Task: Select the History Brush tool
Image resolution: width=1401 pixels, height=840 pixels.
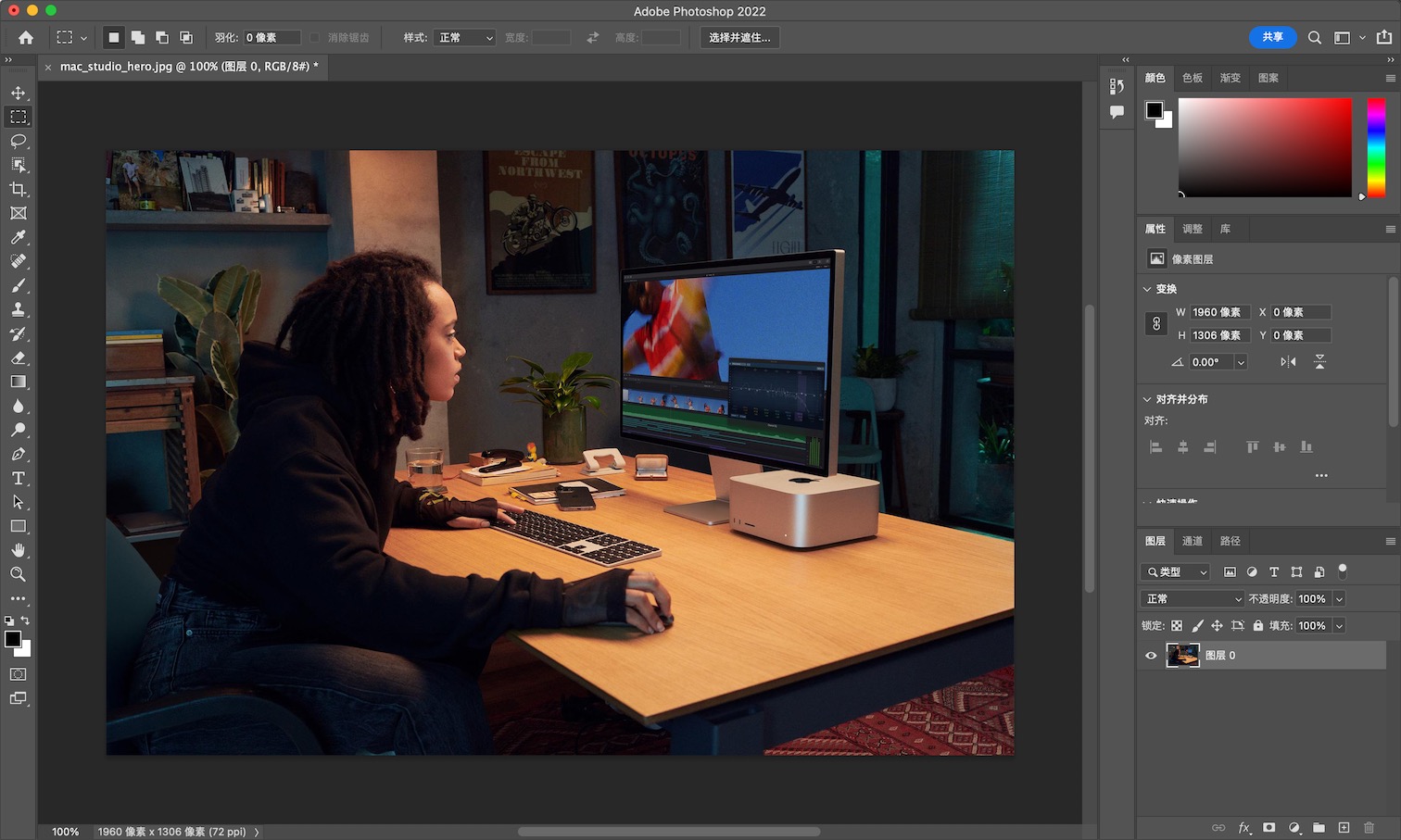Action: 18,333
